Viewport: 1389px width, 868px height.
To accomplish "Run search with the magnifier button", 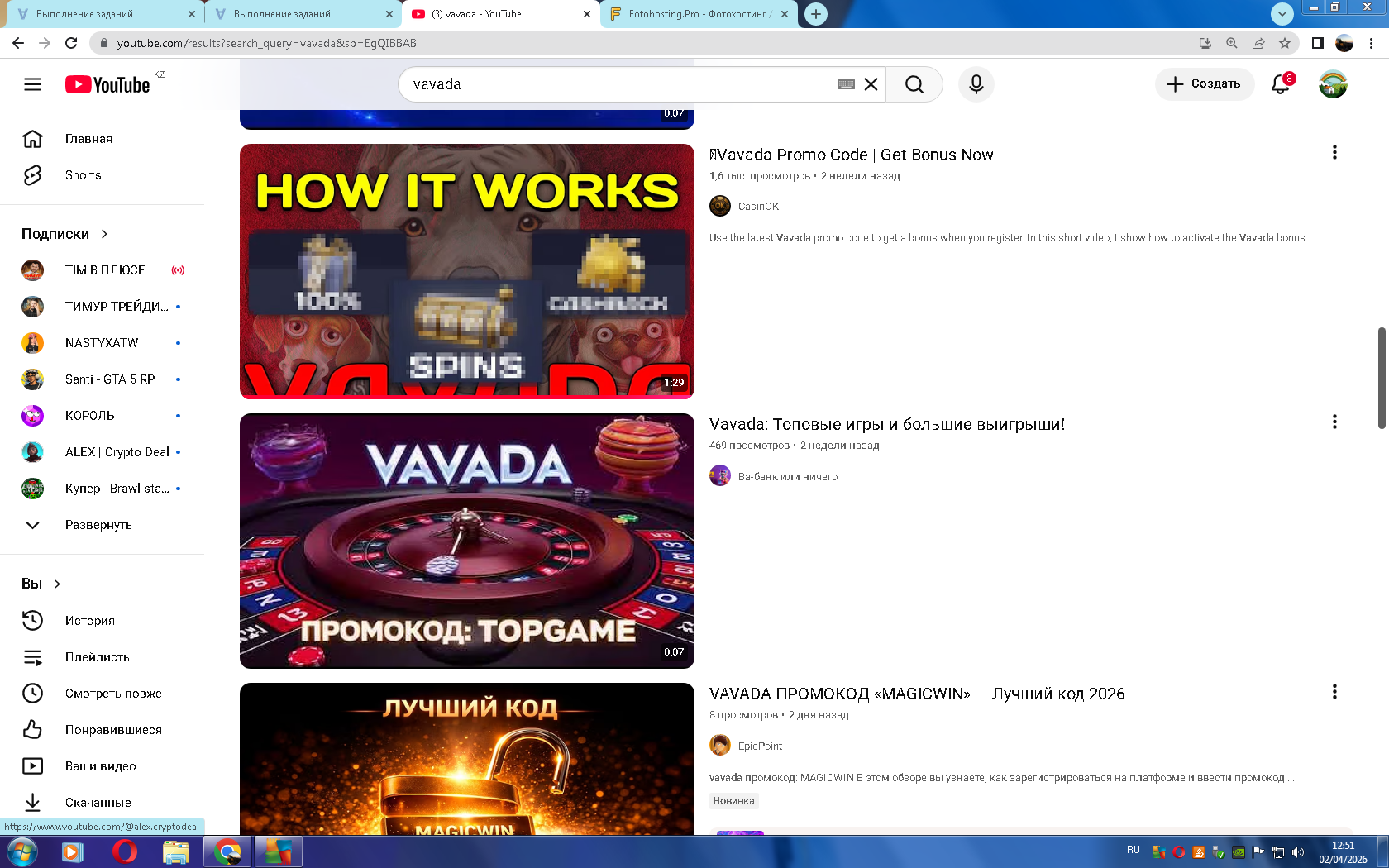I will pyautogui.click(x=914, y=84).
